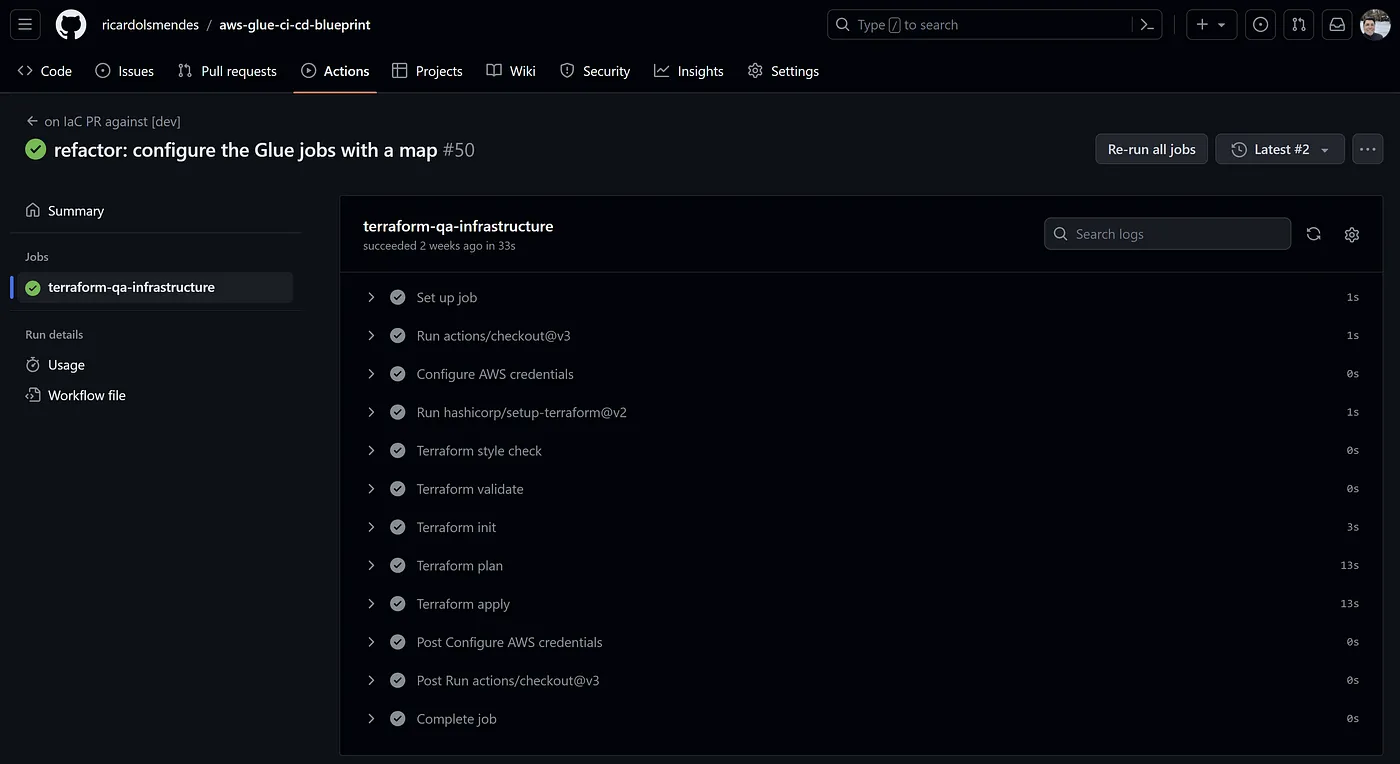This screenshot has width=1400, height=764.
Task: Click the refresh logs icon
Action: click(x=1313, y=234)
